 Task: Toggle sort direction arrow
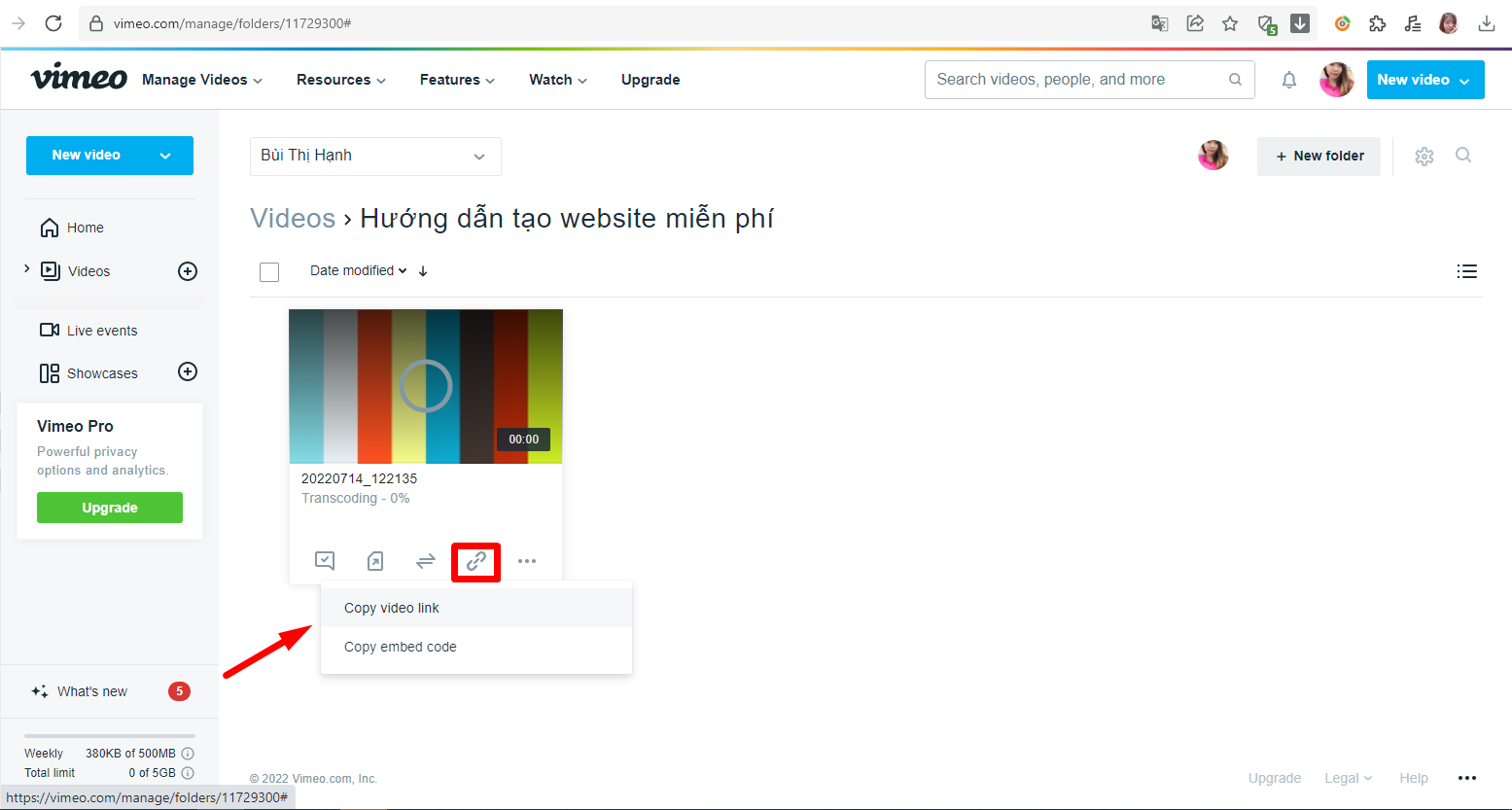pyautogui.click(x=423, y=271)
